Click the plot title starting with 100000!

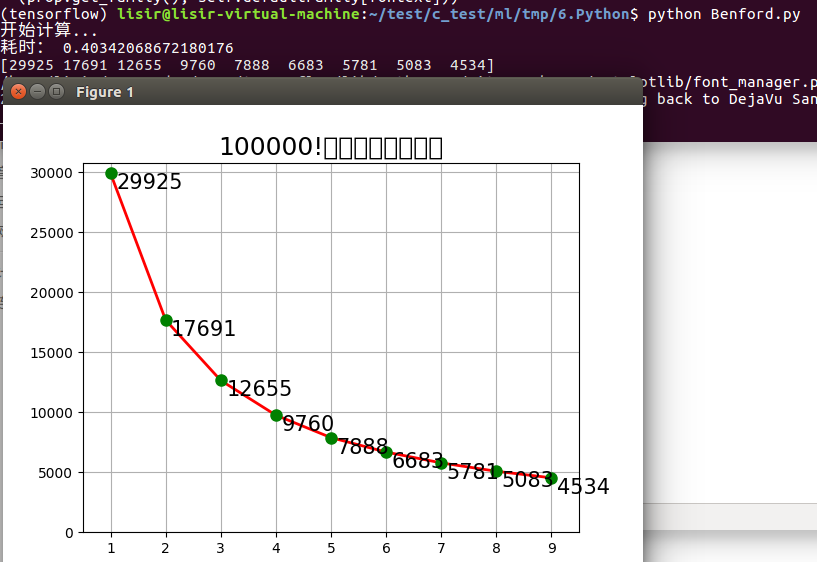point(331,147)
